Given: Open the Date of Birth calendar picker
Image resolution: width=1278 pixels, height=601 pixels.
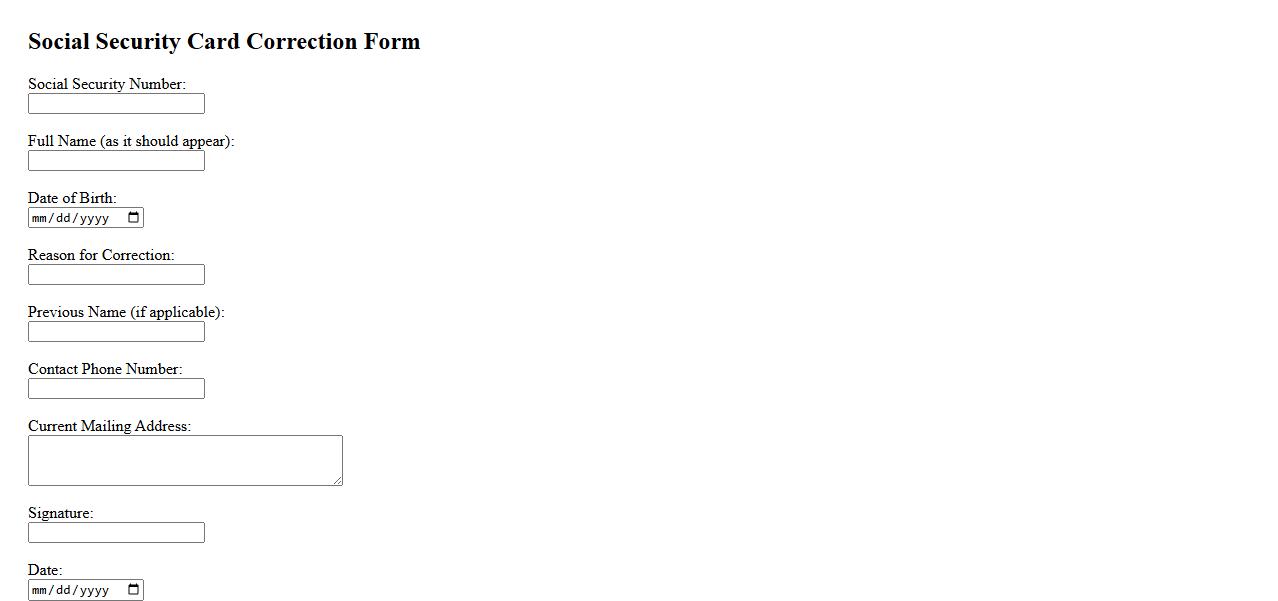Looking at the screenshot, I should click(x=133, y=218).
